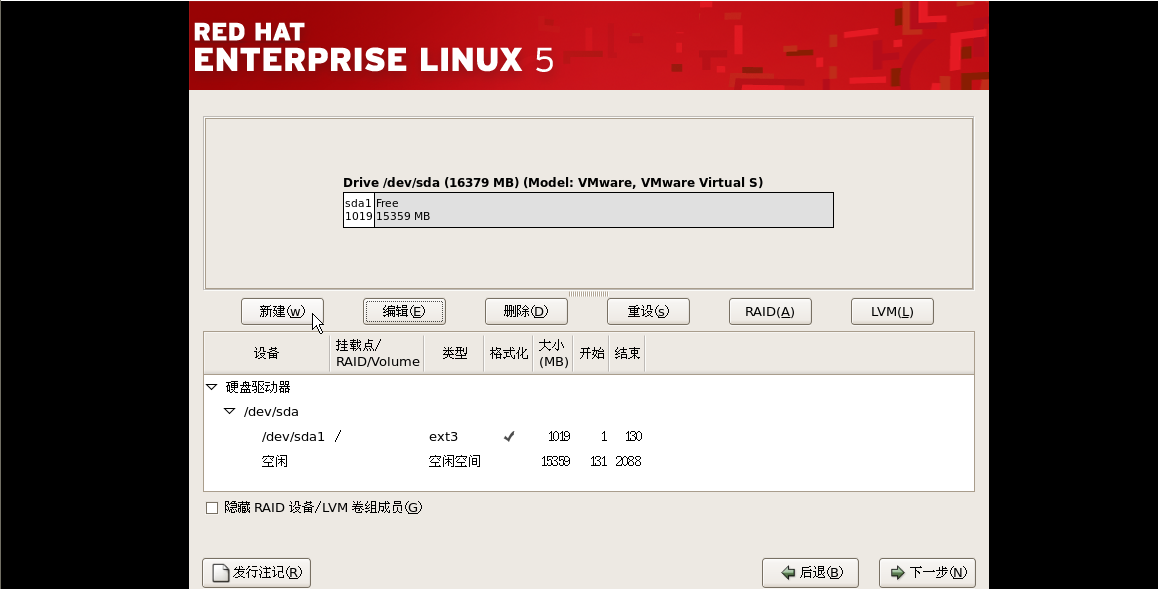Open the RAID configuration button
1158x589 pixels.
769,312
